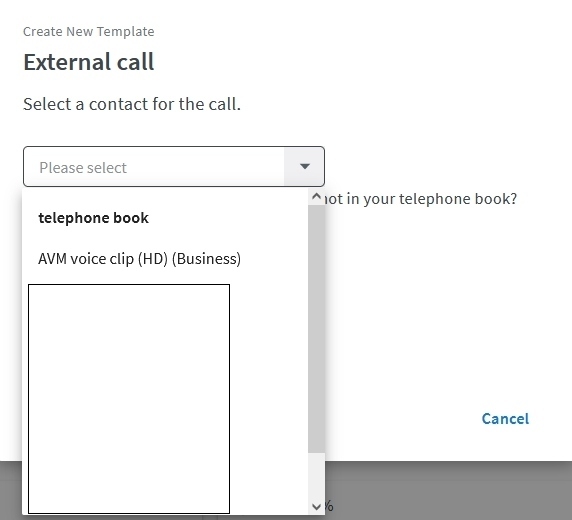Image resolution: width=572 pixels, height=520 pixels.
Task: Click 'Select a contact for the call.' text
Action: (x=132, y=104)
